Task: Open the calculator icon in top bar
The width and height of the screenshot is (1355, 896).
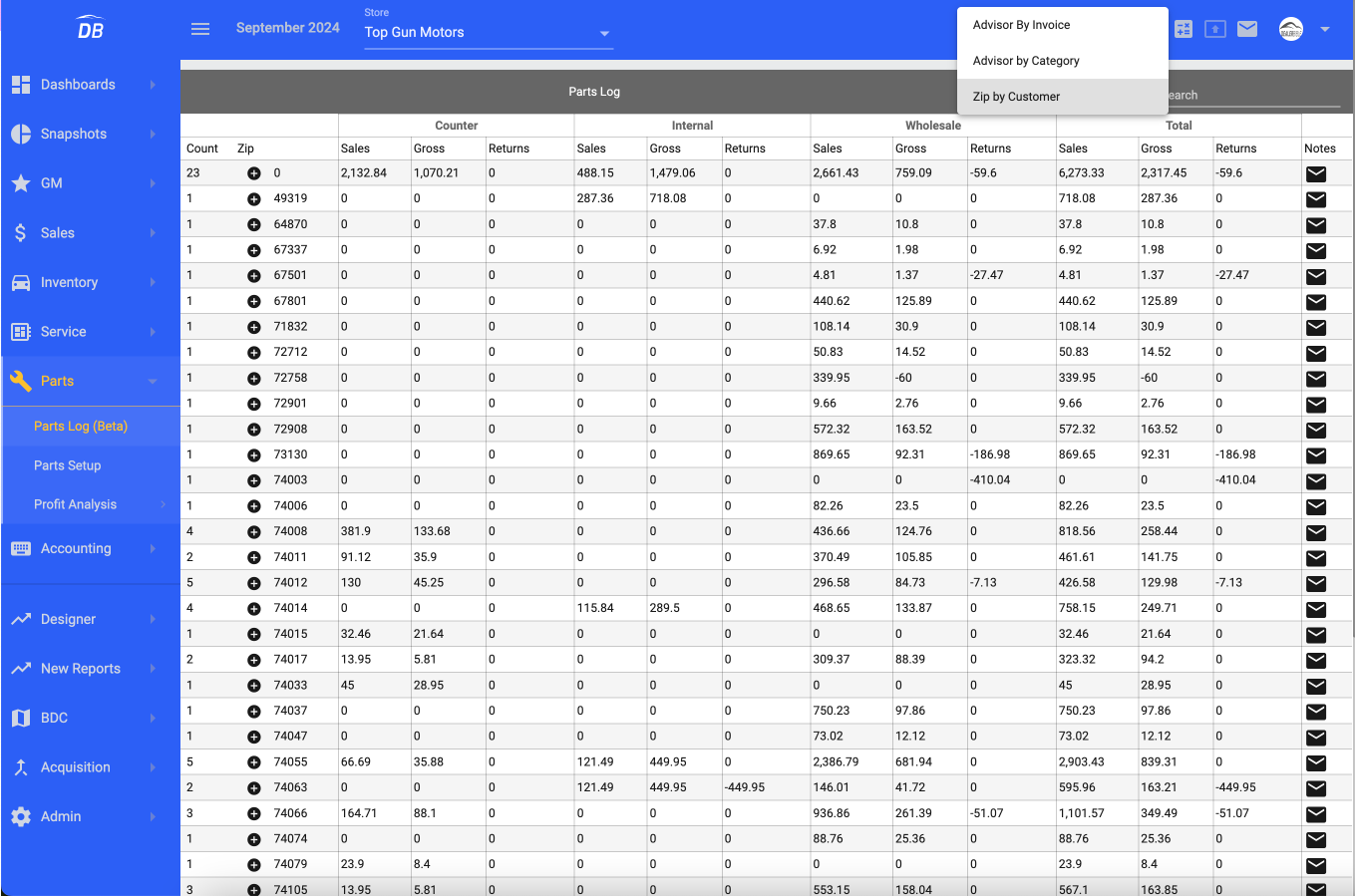Action: pos(1184,29)
